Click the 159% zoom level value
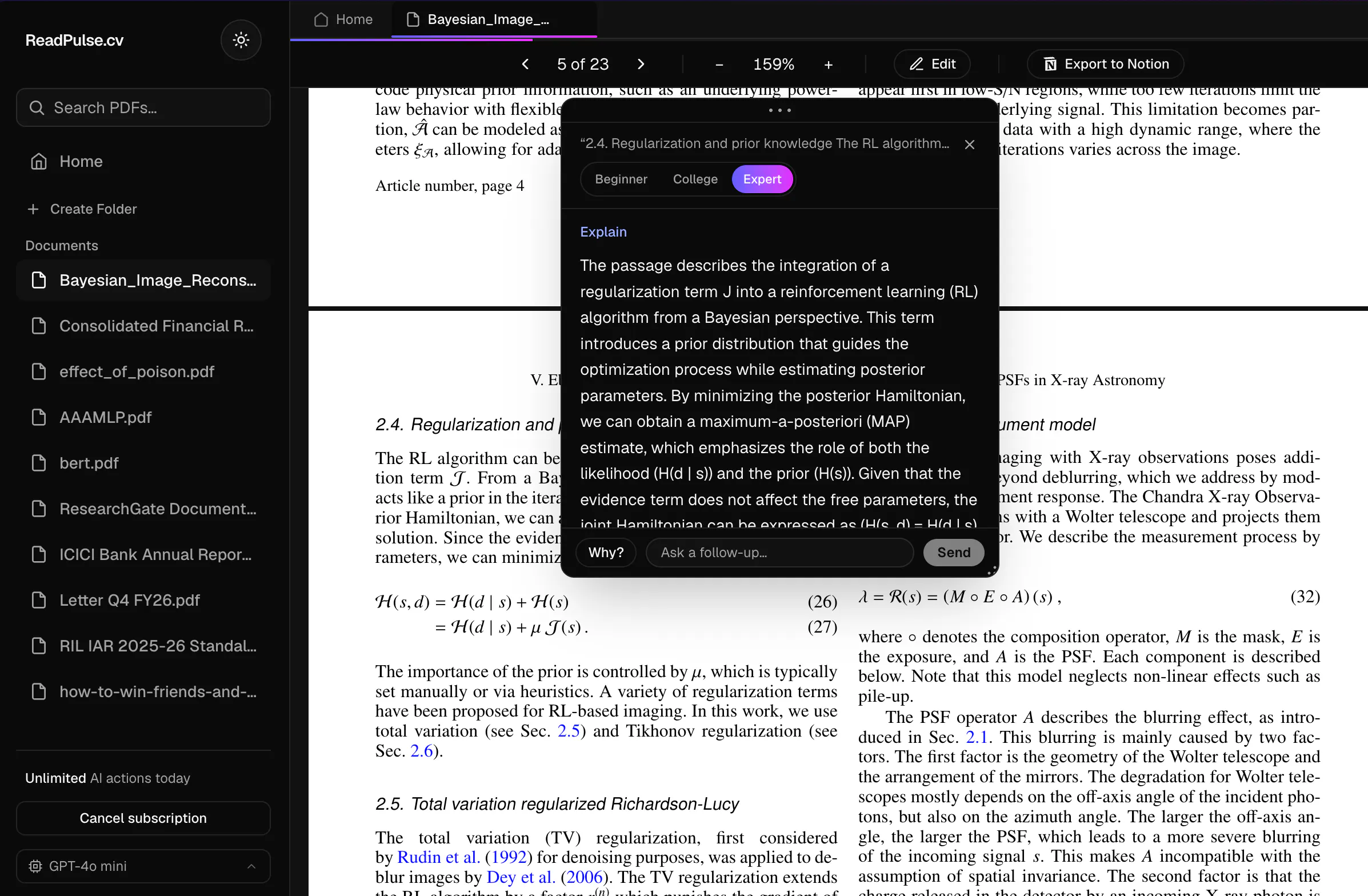The image size is (1368, 896). click(773, 65)
